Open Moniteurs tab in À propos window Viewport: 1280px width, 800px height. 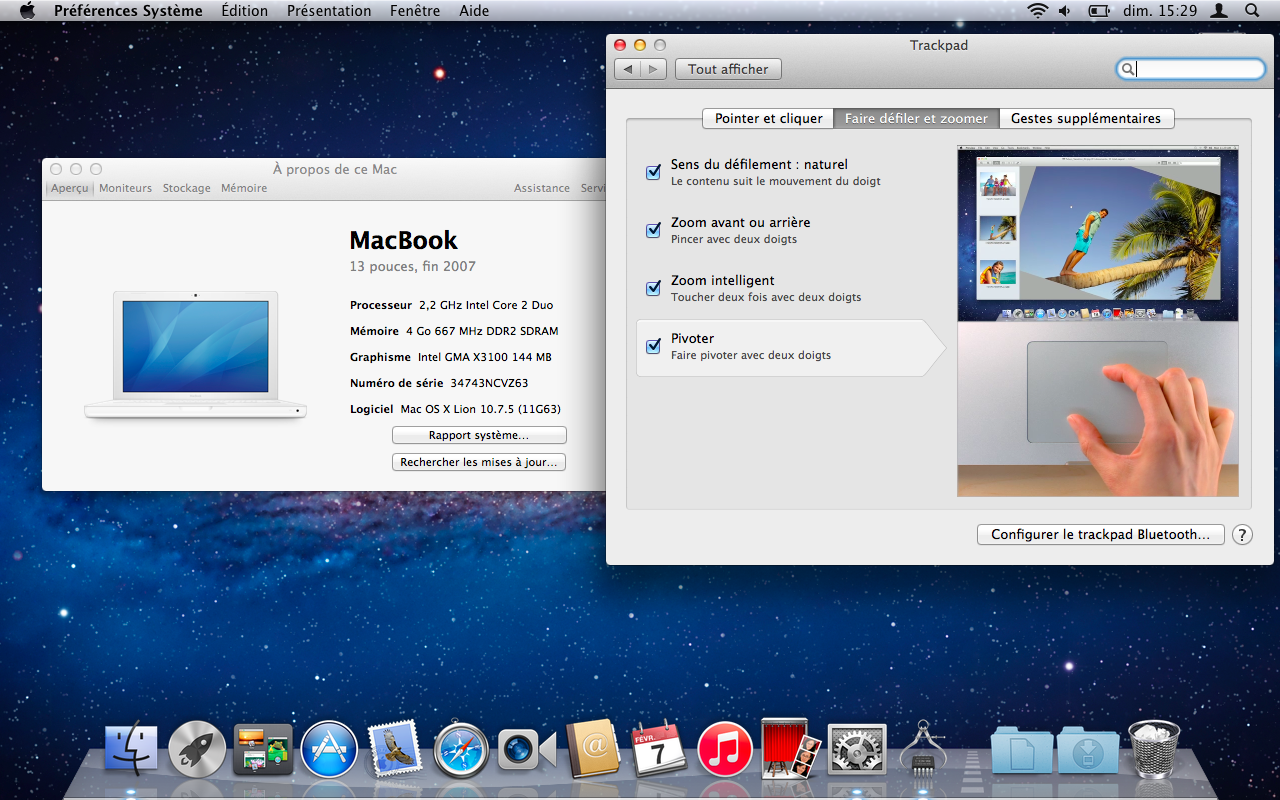(126, 188)
